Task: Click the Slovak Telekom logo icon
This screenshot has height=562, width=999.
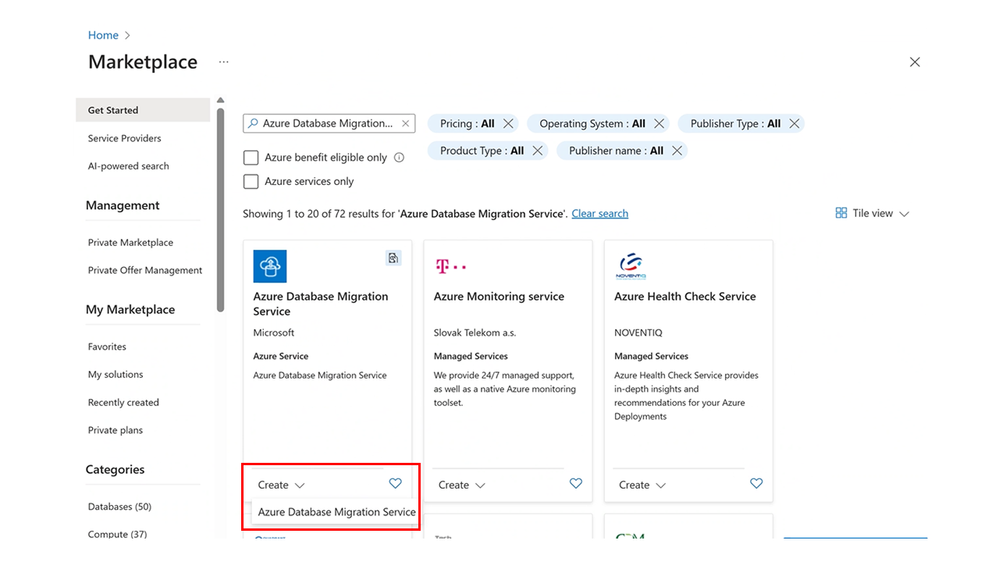Action: point(450,266)
